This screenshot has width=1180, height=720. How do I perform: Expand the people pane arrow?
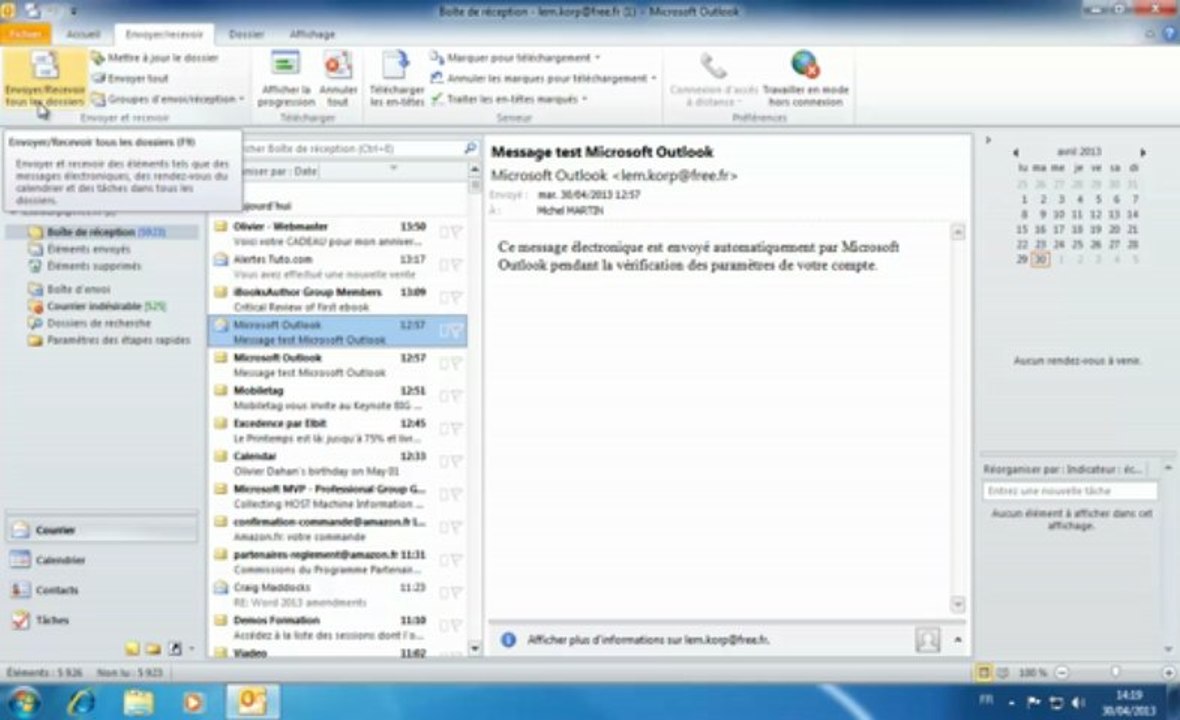coord(958,639)
